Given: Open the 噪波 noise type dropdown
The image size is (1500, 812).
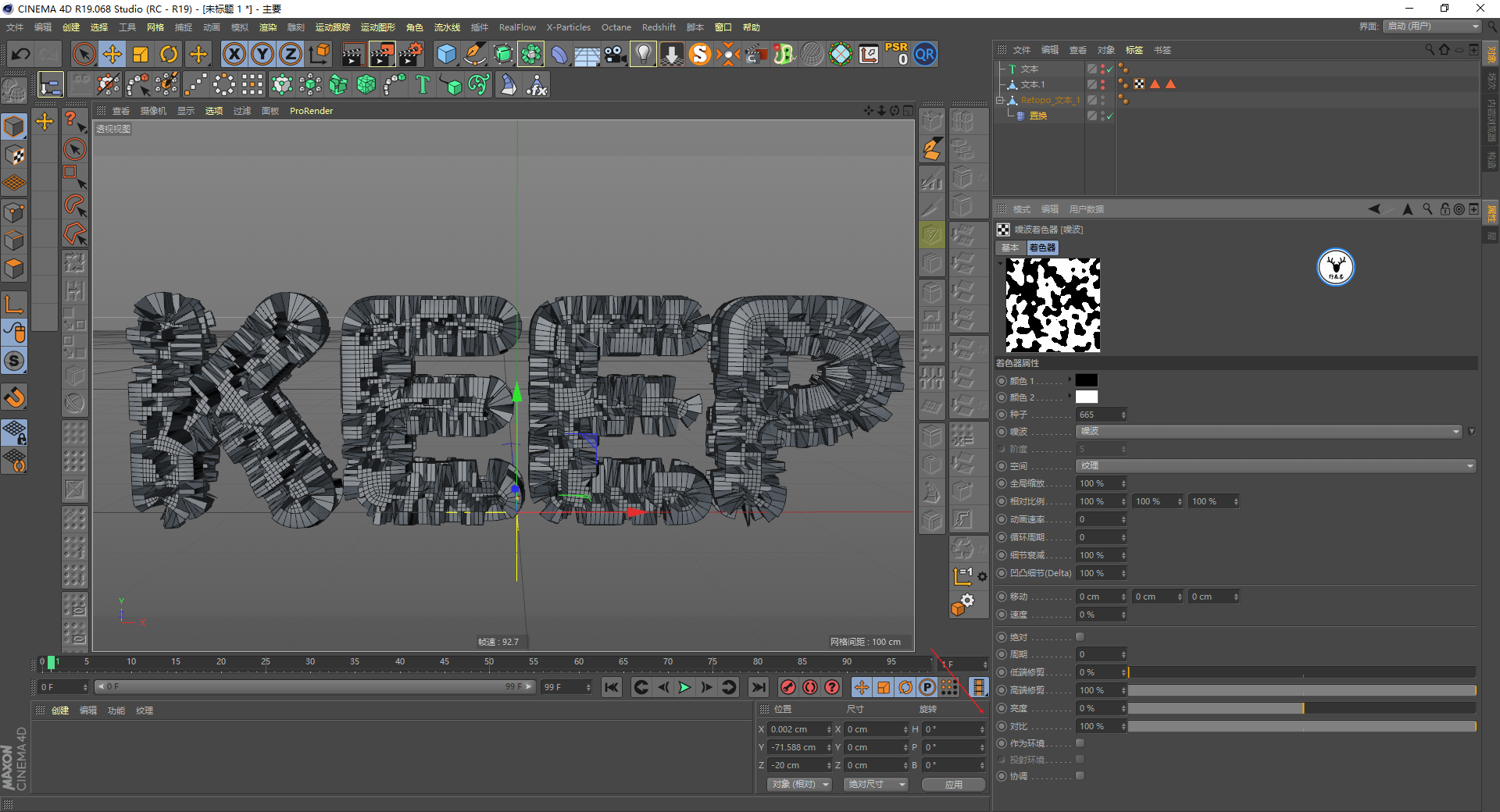Looking at the screenshot, I should pyautogui.click(x=1270, y=431).
